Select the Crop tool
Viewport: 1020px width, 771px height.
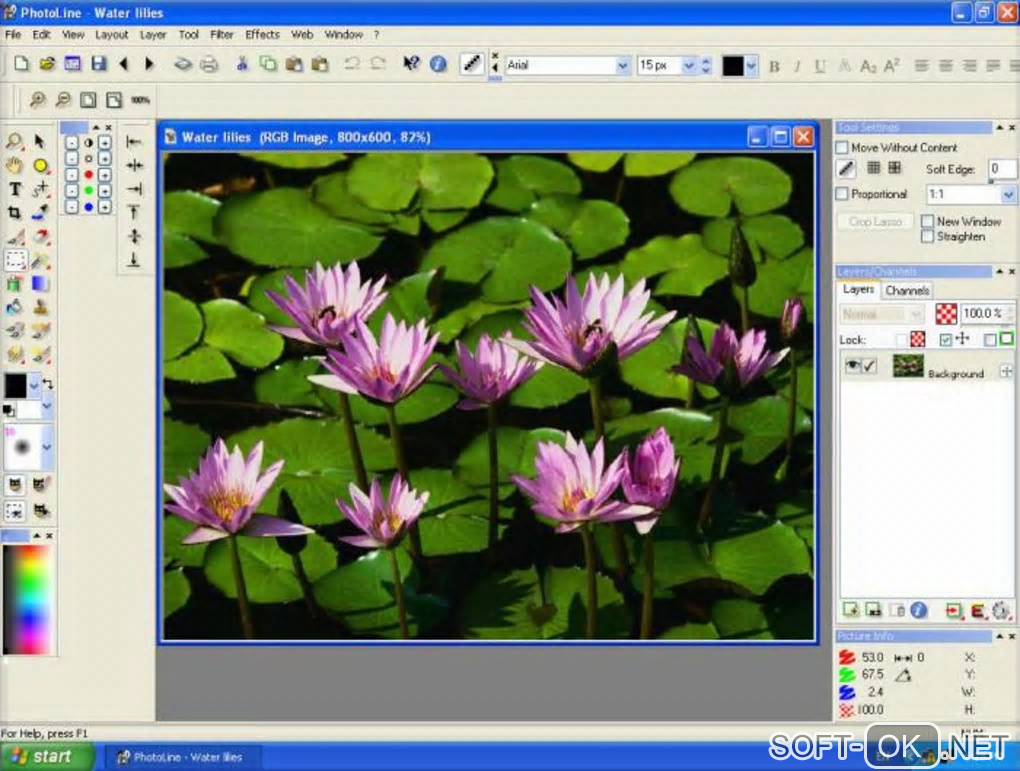coord(14,213)
